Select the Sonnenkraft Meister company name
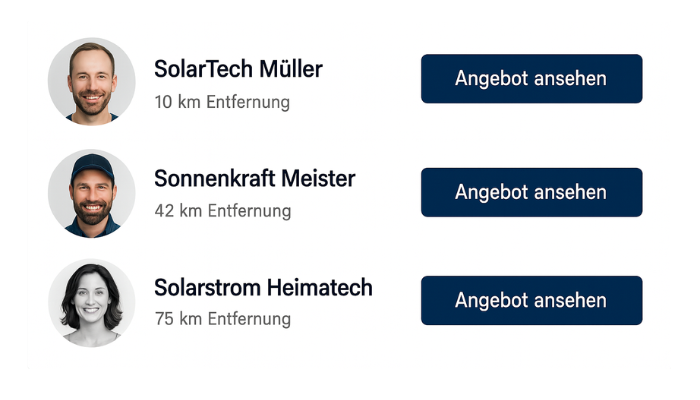Image resolution: width=700 pixels, height=400 pixels. [x=254, y=179]
